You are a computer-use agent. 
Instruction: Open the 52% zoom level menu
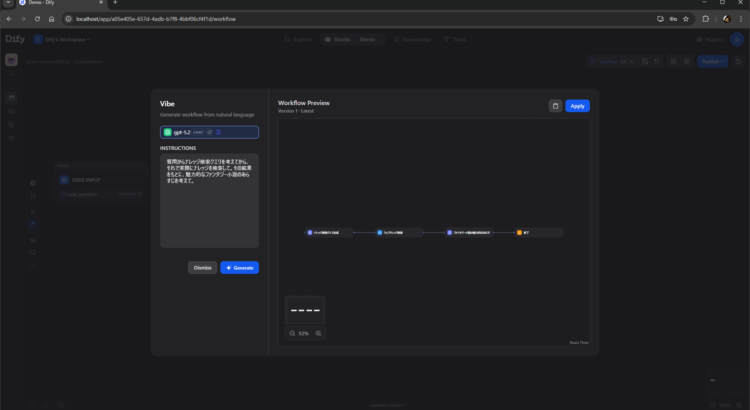[x=305, y=333]
